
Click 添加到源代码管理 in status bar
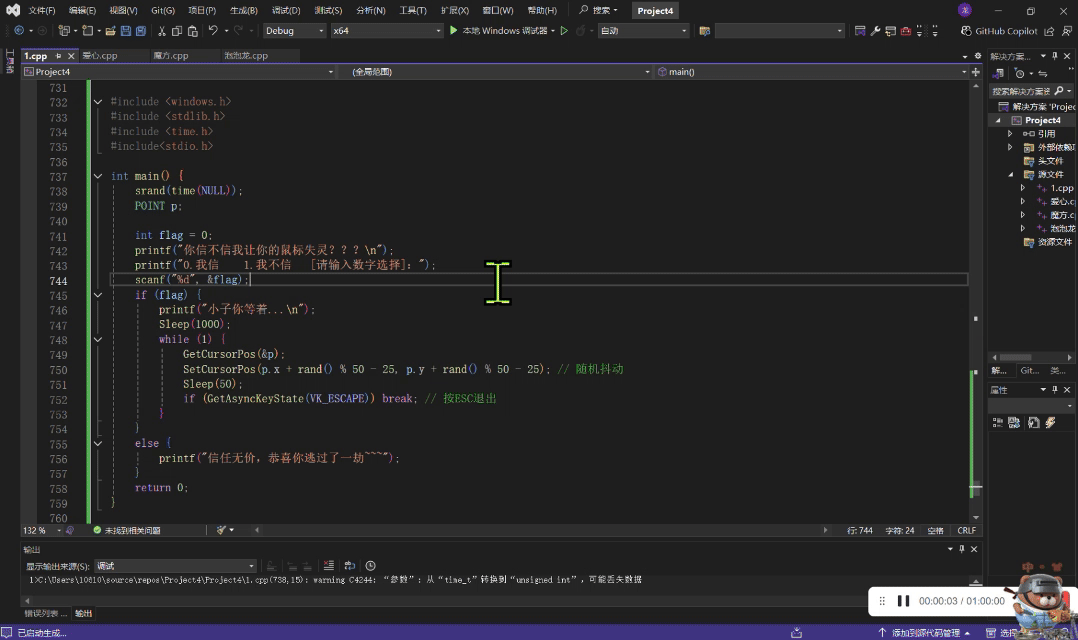click(x=925, y=632)
